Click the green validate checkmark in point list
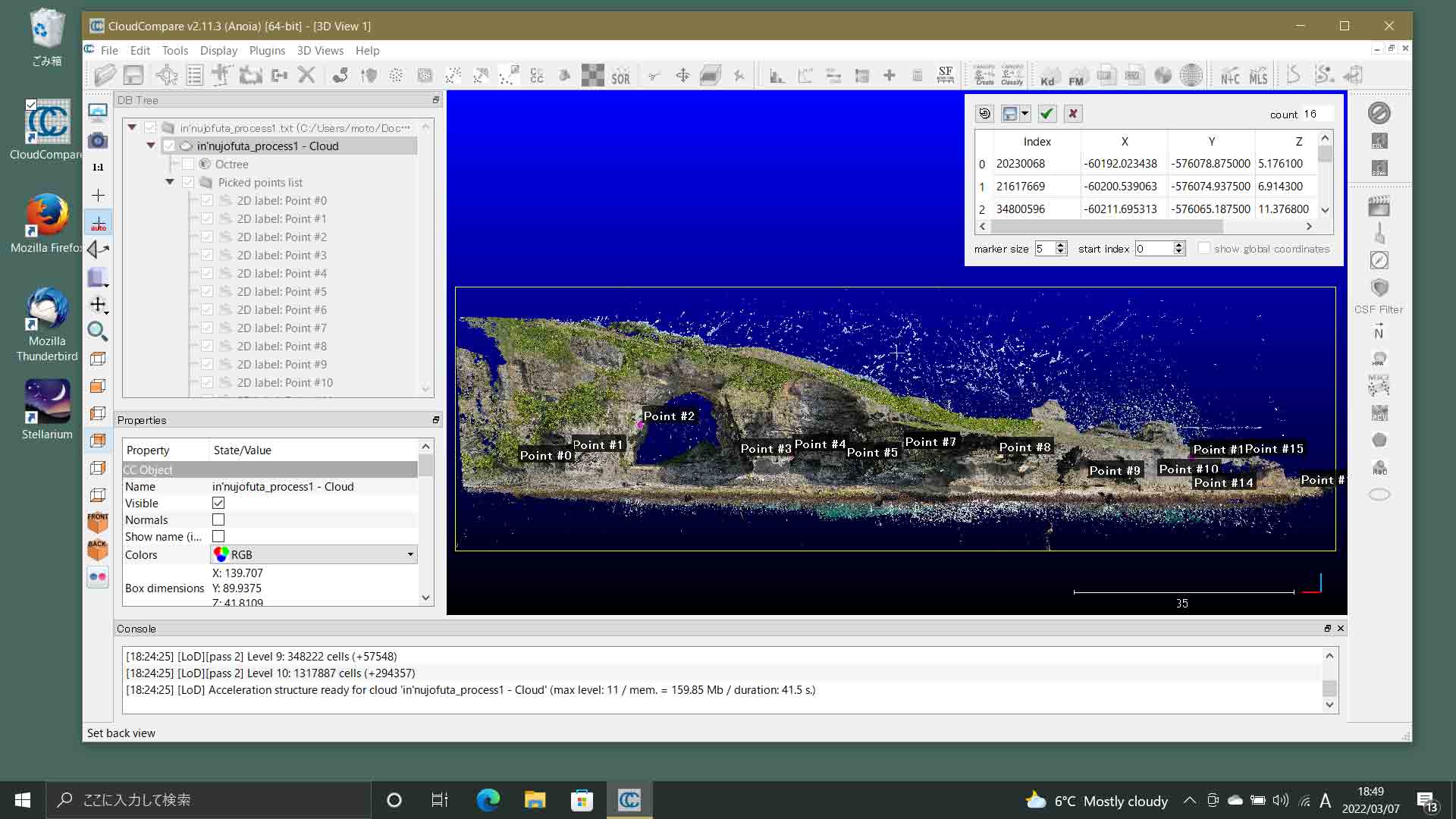Image resolution: width=1456 pixels, height=819 pixels. pos(1047,114)
